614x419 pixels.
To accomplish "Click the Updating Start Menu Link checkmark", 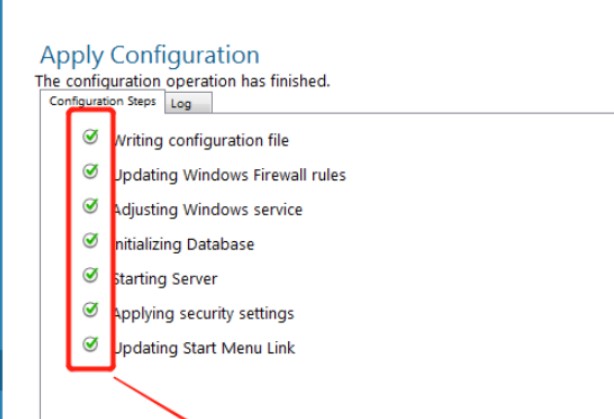I will click(x=91, y=345).
